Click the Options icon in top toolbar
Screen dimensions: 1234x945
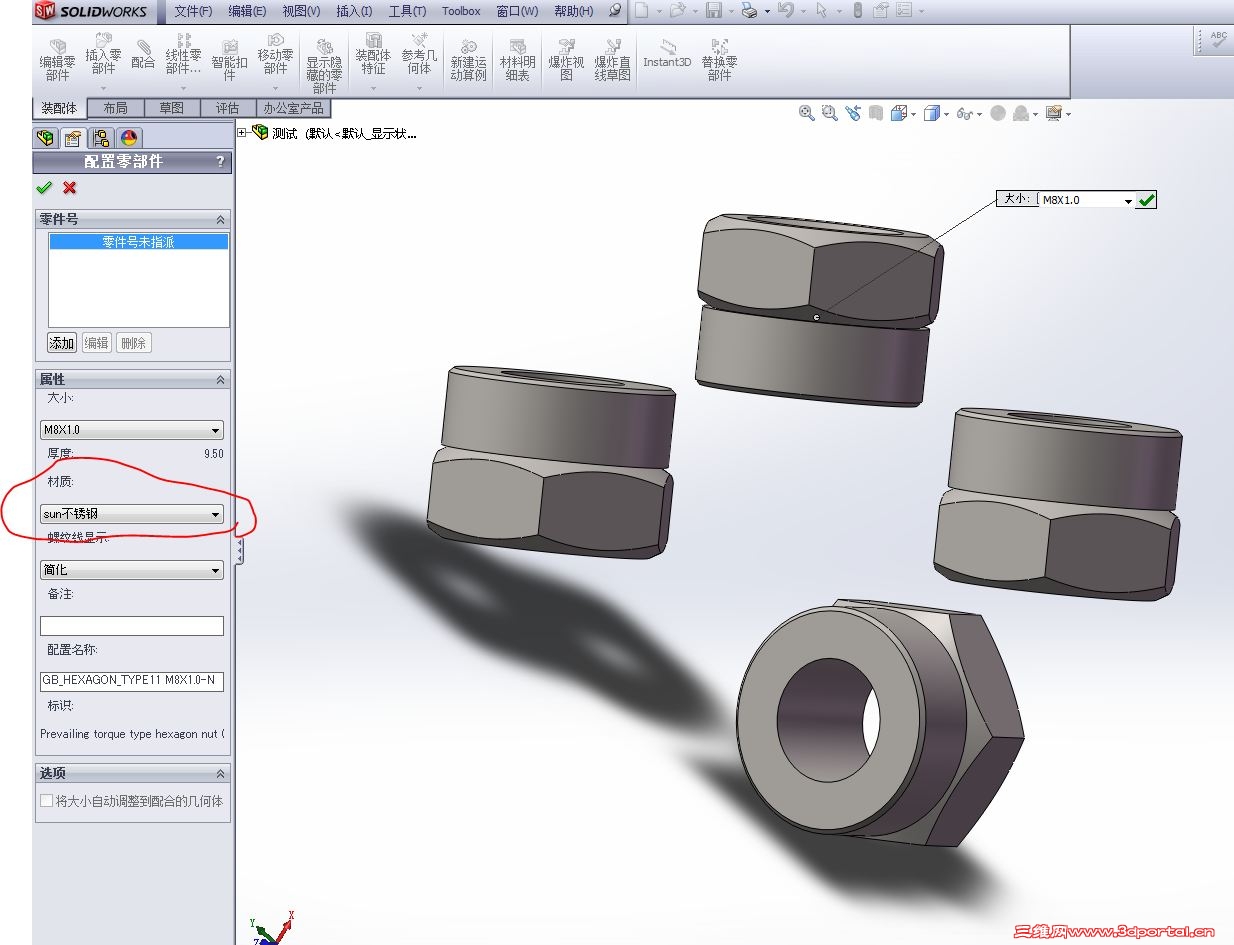(x=904, y=11)
